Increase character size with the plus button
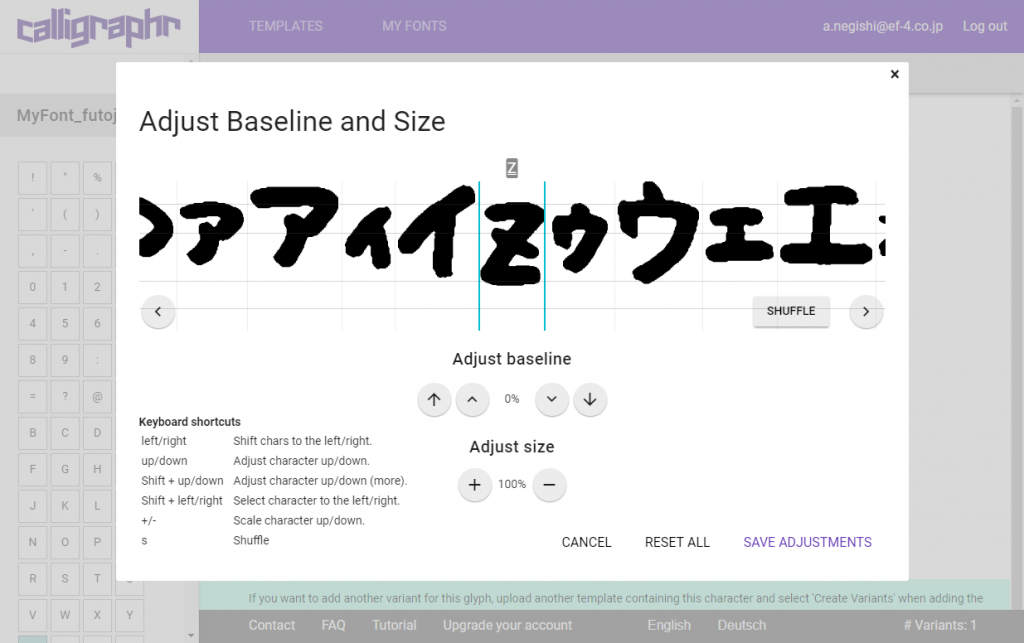 tap(475, 485)
